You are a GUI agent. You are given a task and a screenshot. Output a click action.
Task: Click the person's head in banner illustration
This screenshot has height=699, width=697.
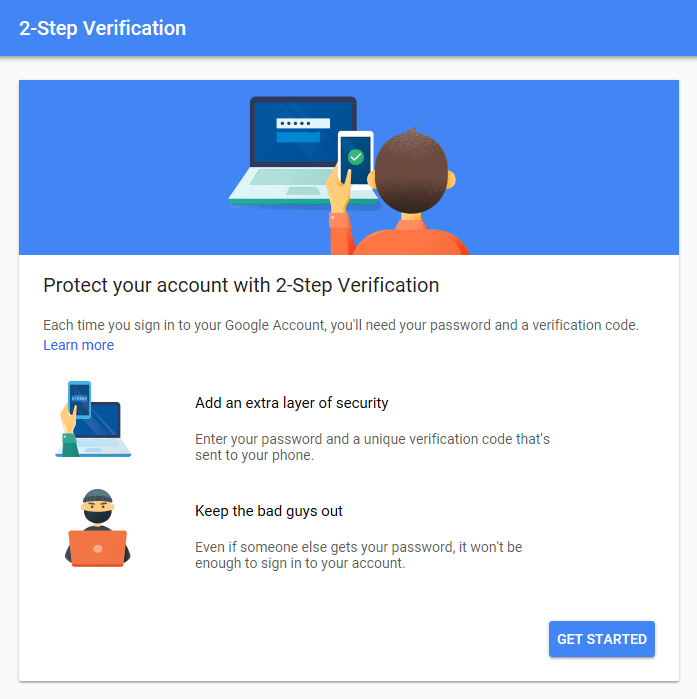[x=411, y=172]
